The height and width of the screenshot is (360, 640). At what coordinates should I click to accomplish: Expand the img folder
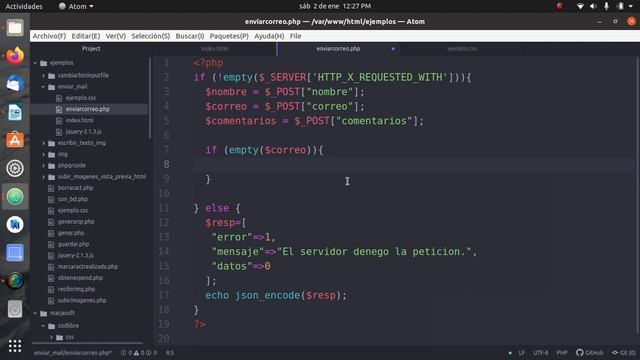[x=43, y=154]
